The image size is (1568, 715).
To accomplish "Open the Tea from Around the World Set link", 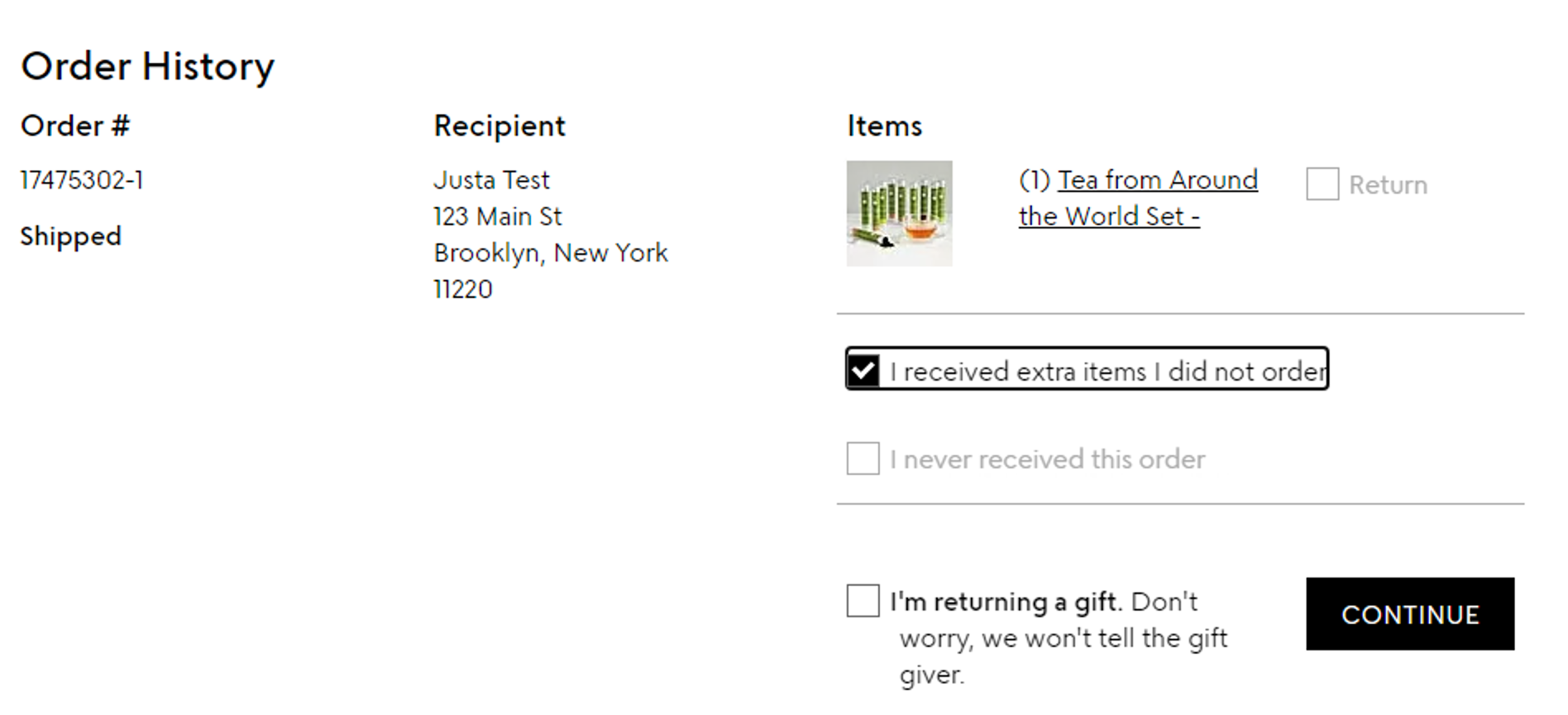I will 1138,198.
